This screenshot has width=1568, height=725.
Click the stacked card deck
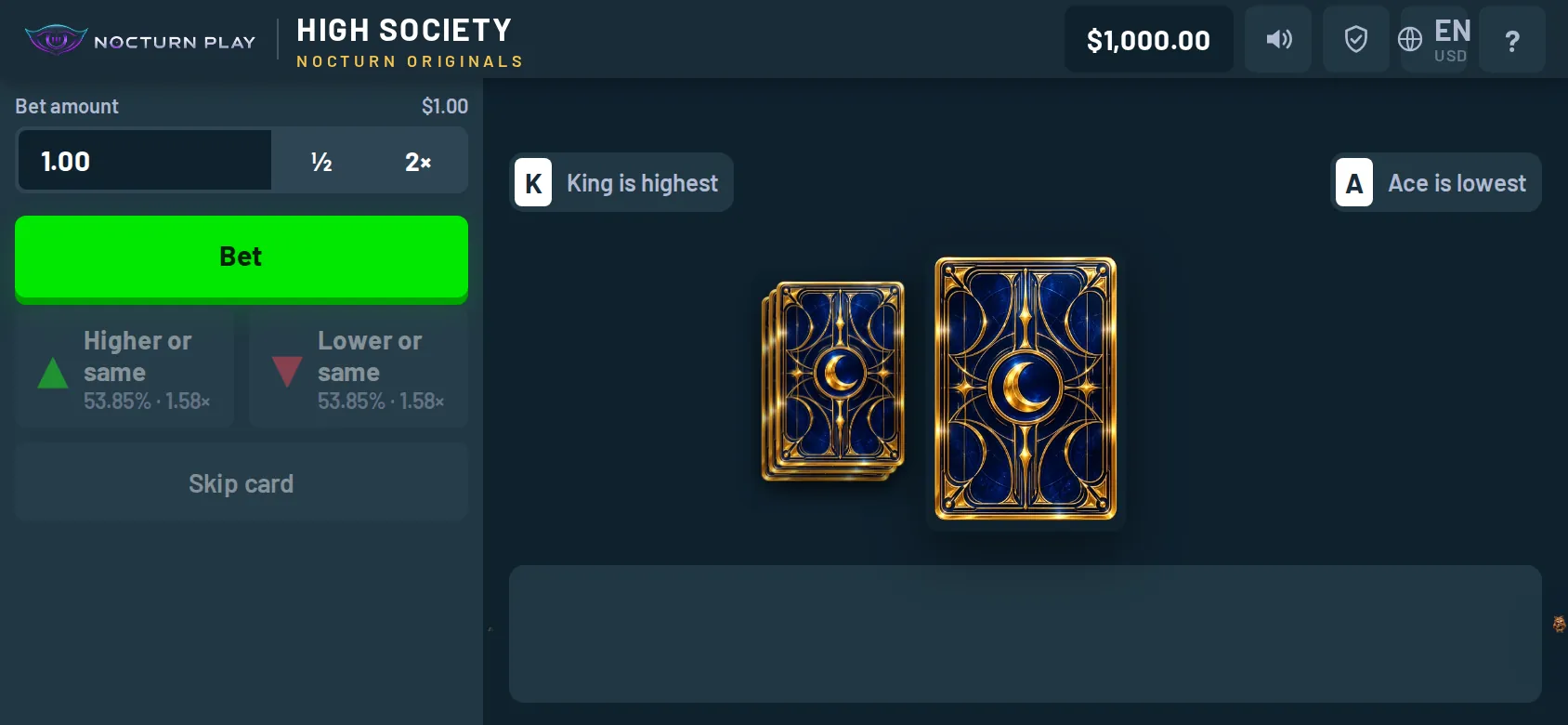click(x=833, y=380)
